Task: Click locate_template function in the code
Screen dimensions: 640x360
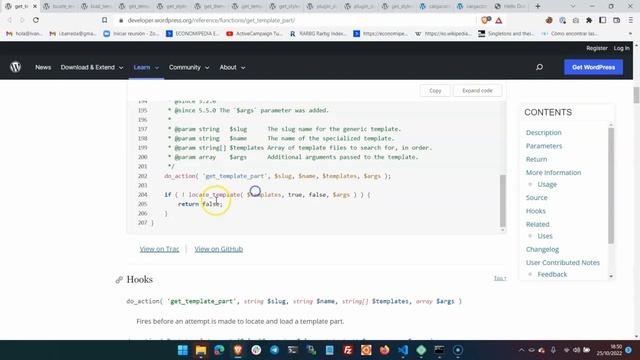Action: (214, 195)
